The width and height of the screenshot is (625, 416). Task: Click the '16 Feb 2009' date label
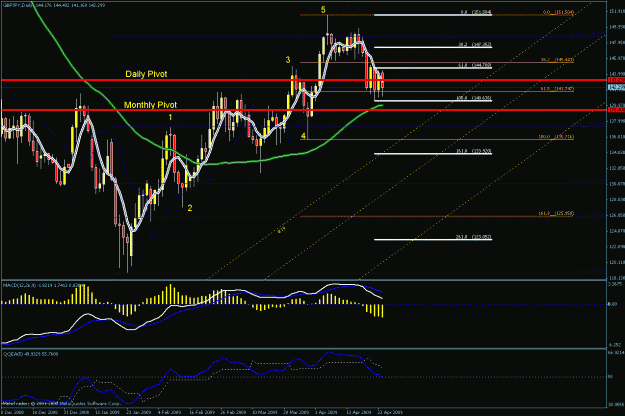(202, 412)
